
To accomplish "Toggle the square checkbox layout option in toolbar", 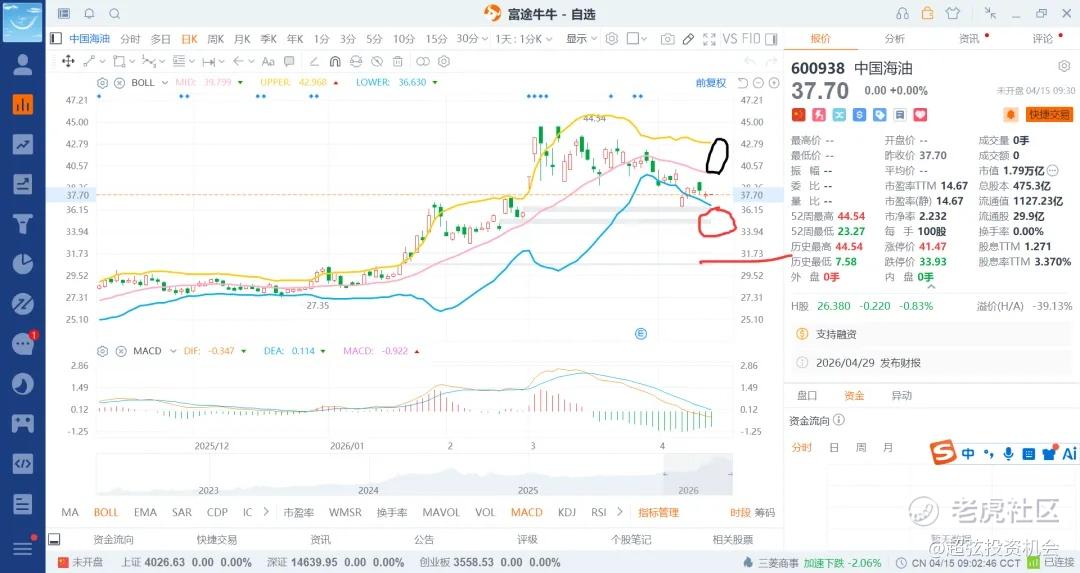I will [x=633, y=39].
